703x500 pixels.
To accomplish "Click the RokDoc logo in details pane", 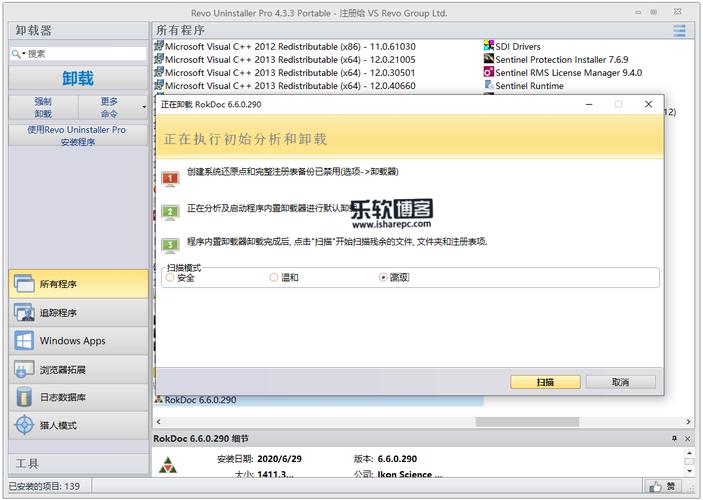I will tap(168, 465).
